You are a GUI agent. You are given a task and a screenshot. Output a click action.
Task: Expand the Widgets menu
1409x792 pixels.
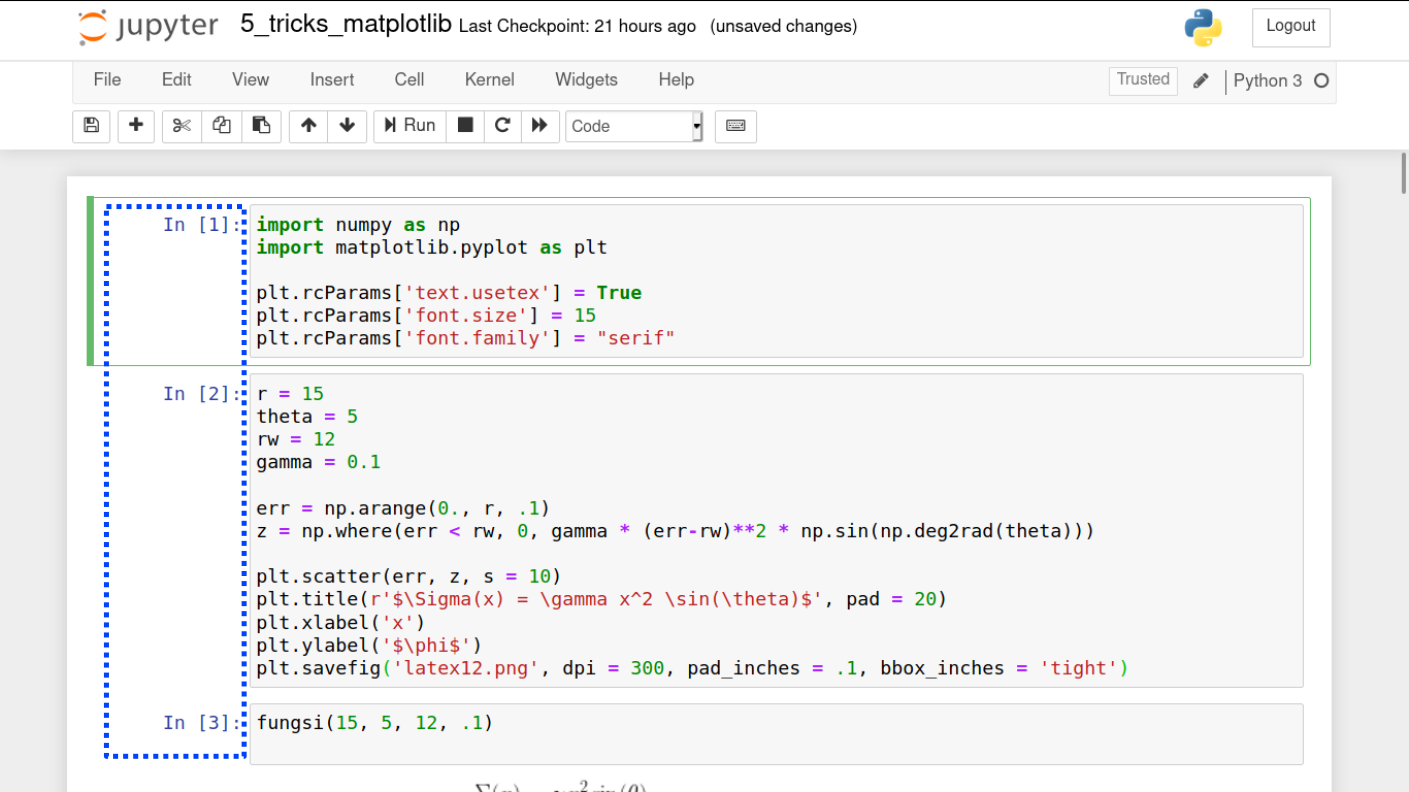point(586,80)
